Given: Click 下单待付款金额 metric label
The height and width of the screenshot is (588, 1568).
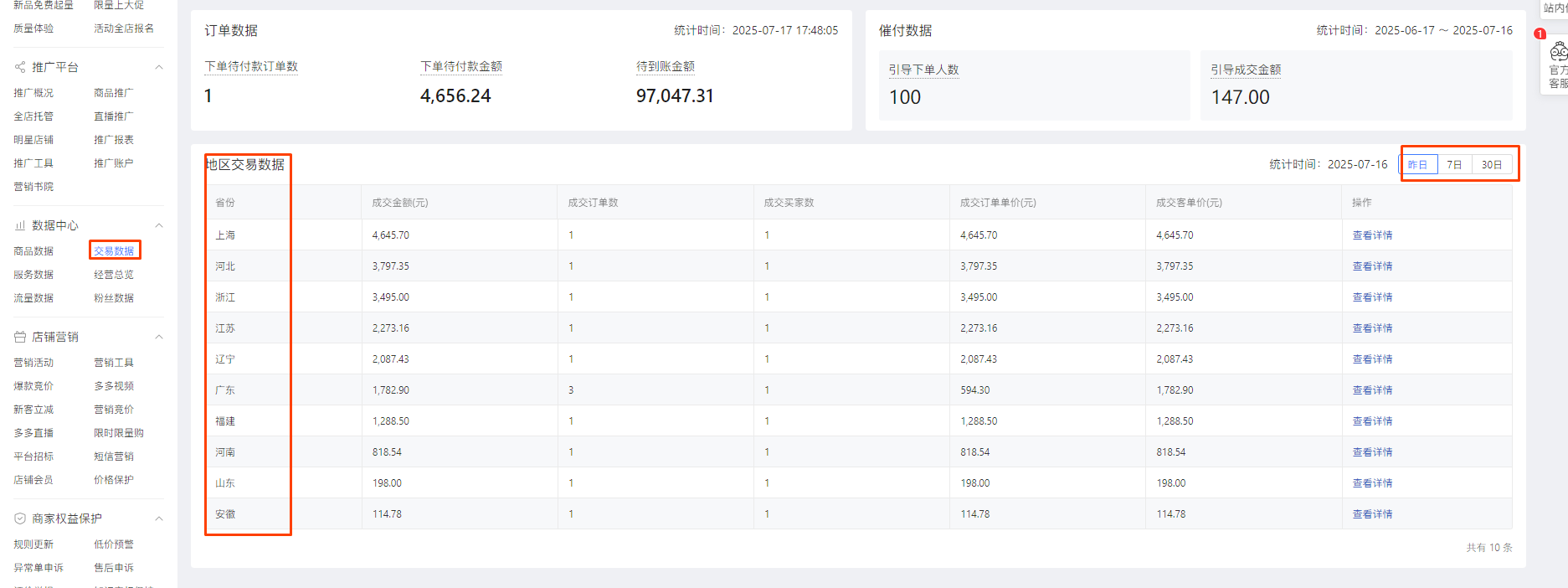Looking at the screenshot, I should click(x=461, y=66).
